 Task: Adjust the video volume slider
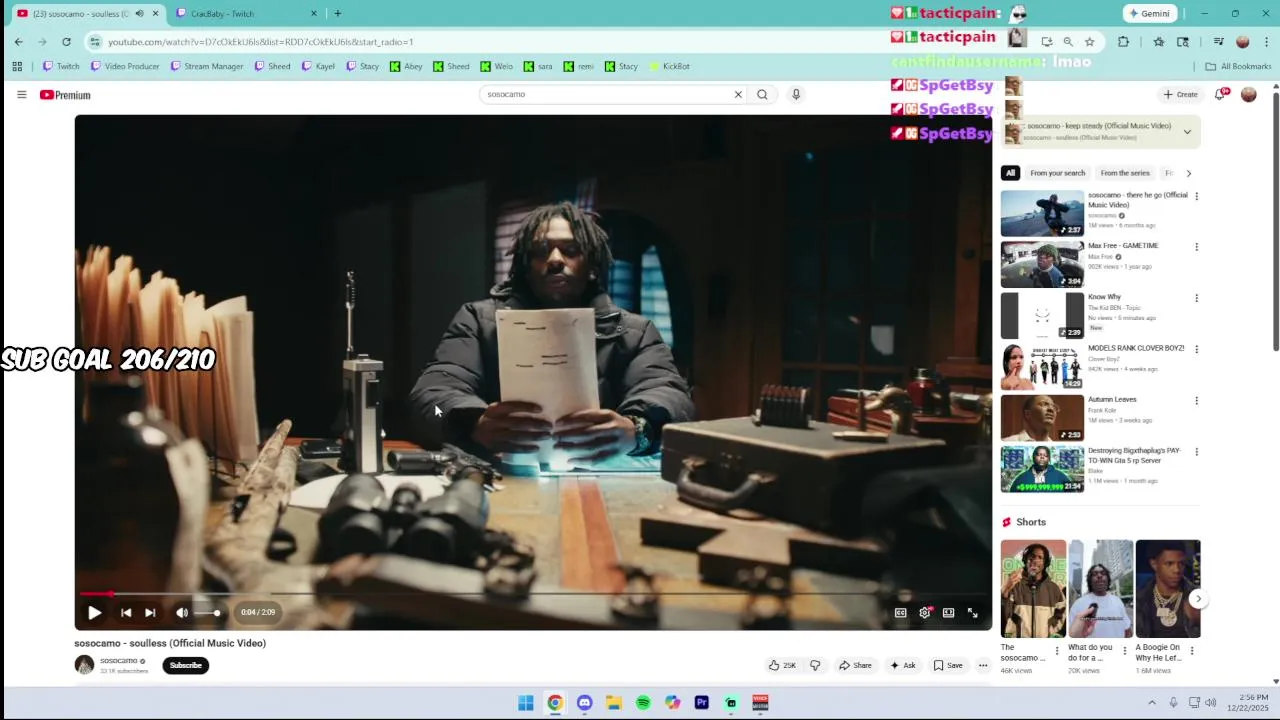[208, 612]
